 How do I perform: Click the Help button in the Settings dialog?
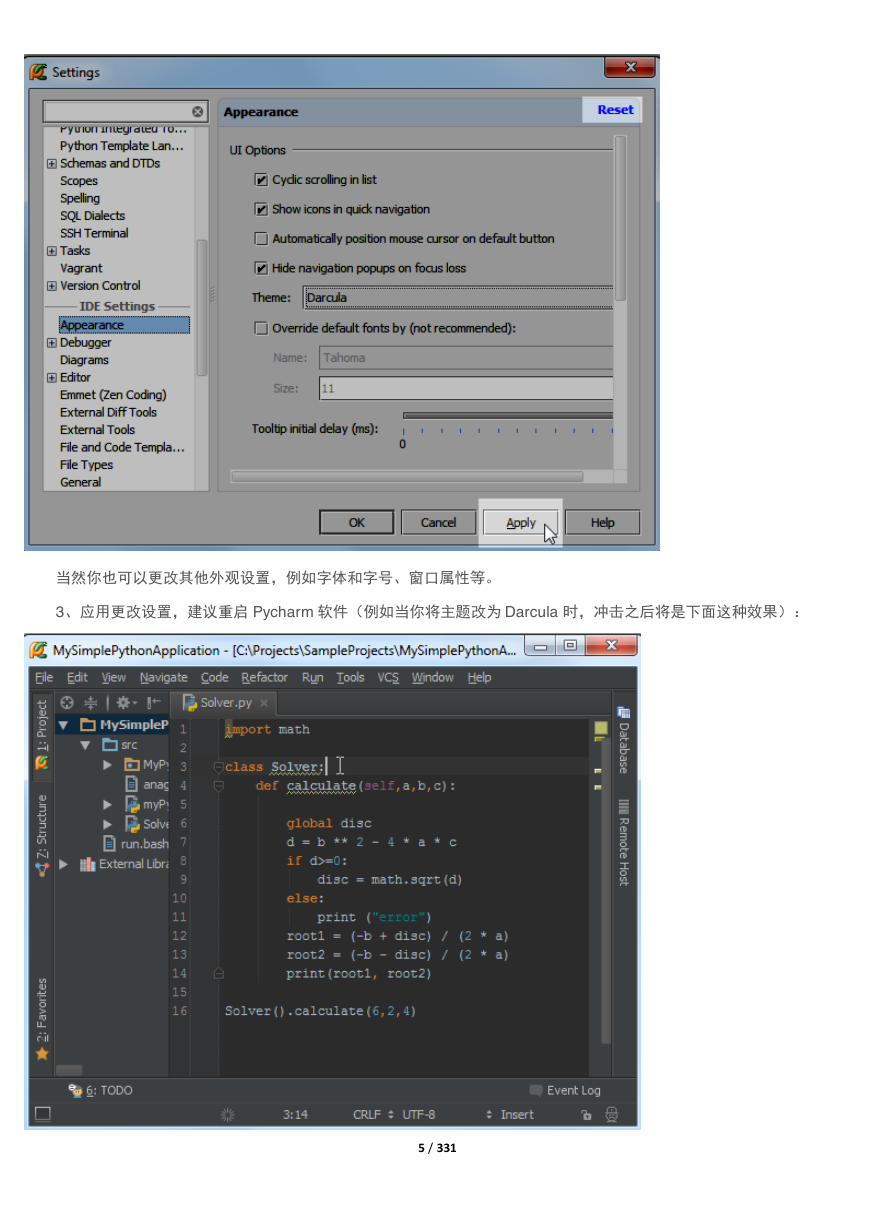[x=602, y=522]
